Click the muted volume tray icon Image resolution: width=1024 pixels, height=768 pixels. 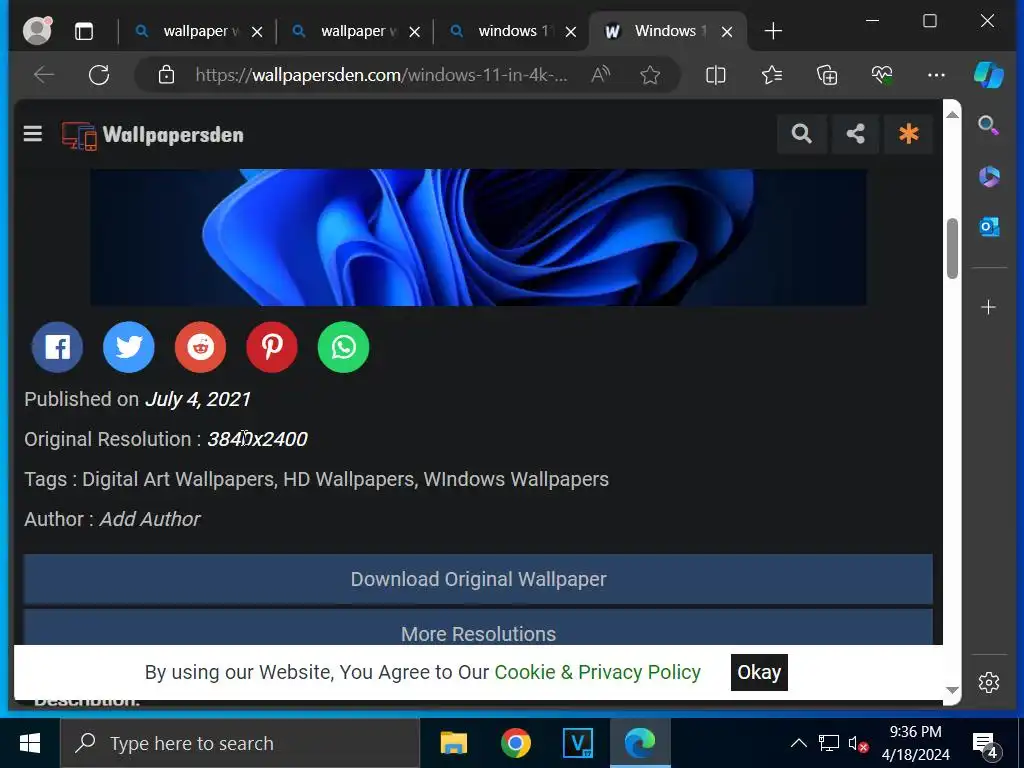(x=857, y=744)
